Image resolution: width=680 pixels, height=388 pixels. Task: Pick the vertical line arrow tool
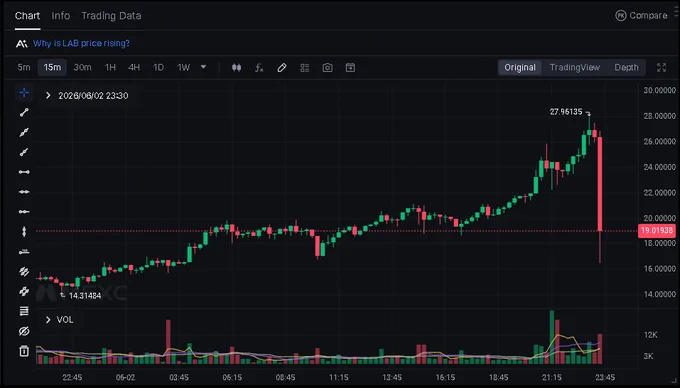[x=24, y=231]
